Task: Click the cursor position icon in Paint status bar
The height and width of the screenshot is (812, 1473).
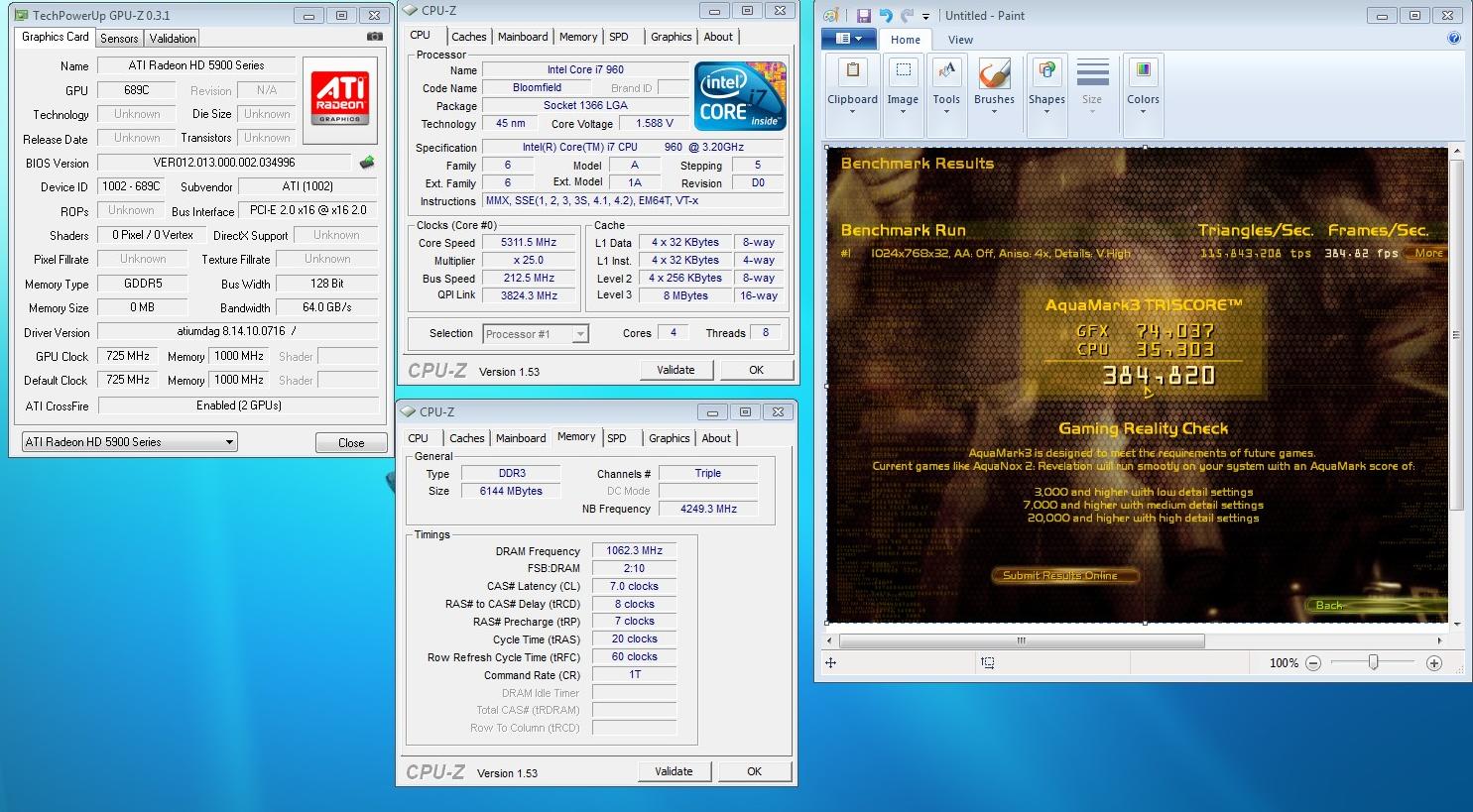Action: pos(831,663)
